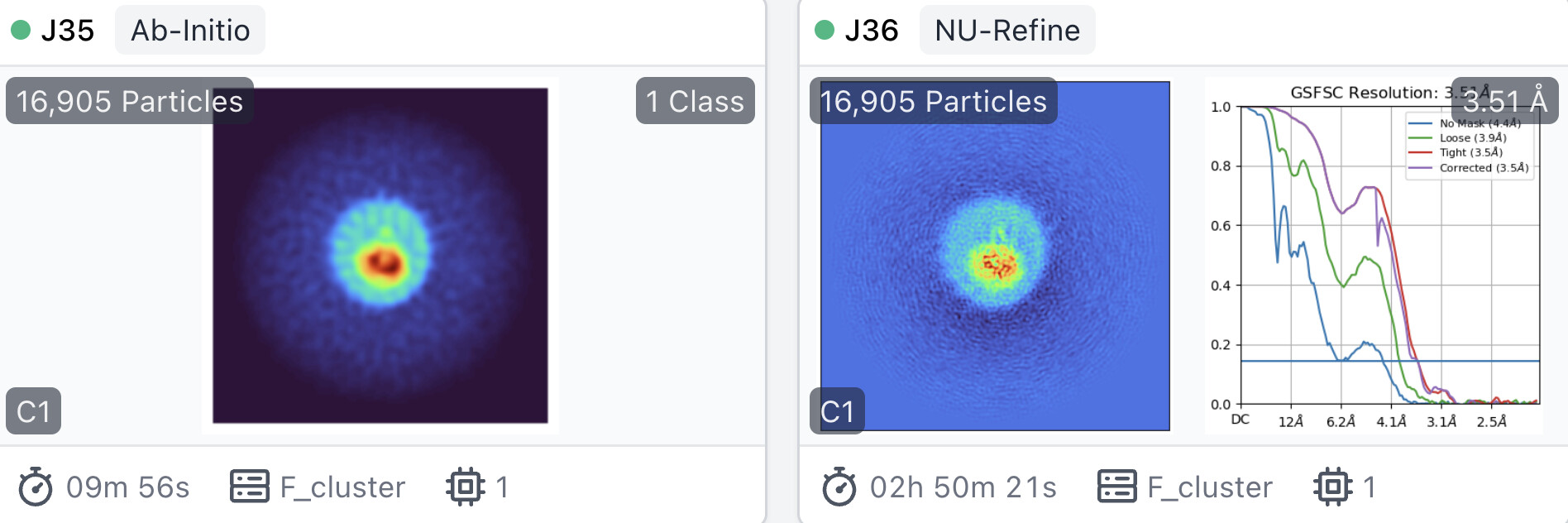Open job J36 title
The image size is (1568, 523).
[x=872, y=31]
